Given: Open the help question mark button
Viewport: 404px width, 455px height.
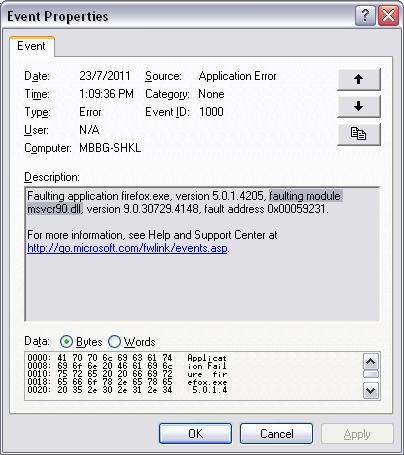Looking at the screenshot, I should [365, 15].
